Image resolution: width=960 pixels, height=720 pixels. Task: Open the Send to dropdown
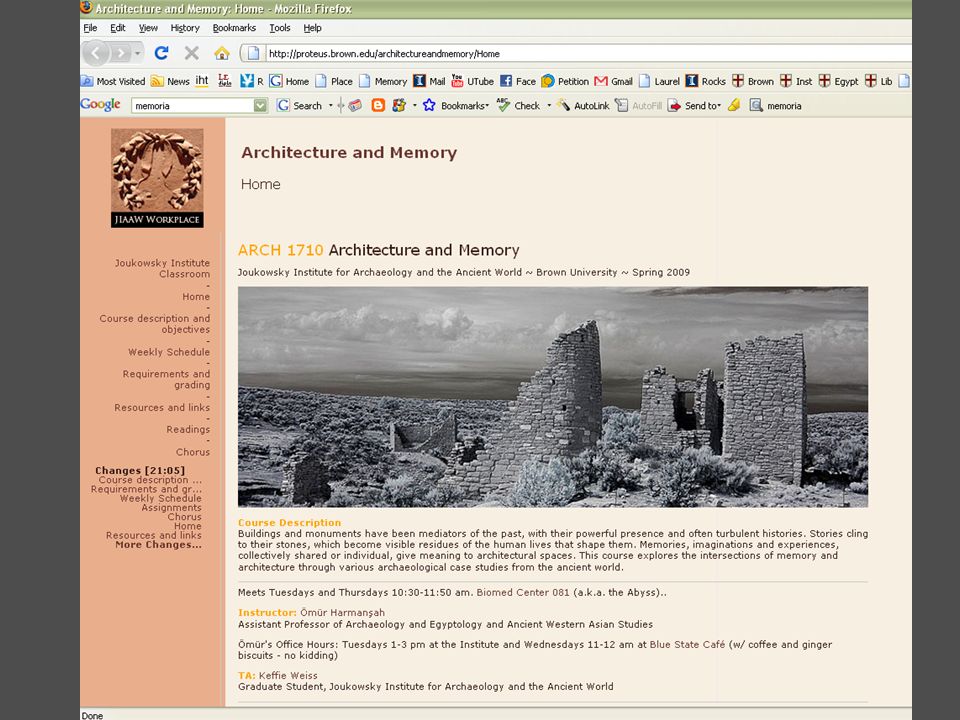point(694,105)
